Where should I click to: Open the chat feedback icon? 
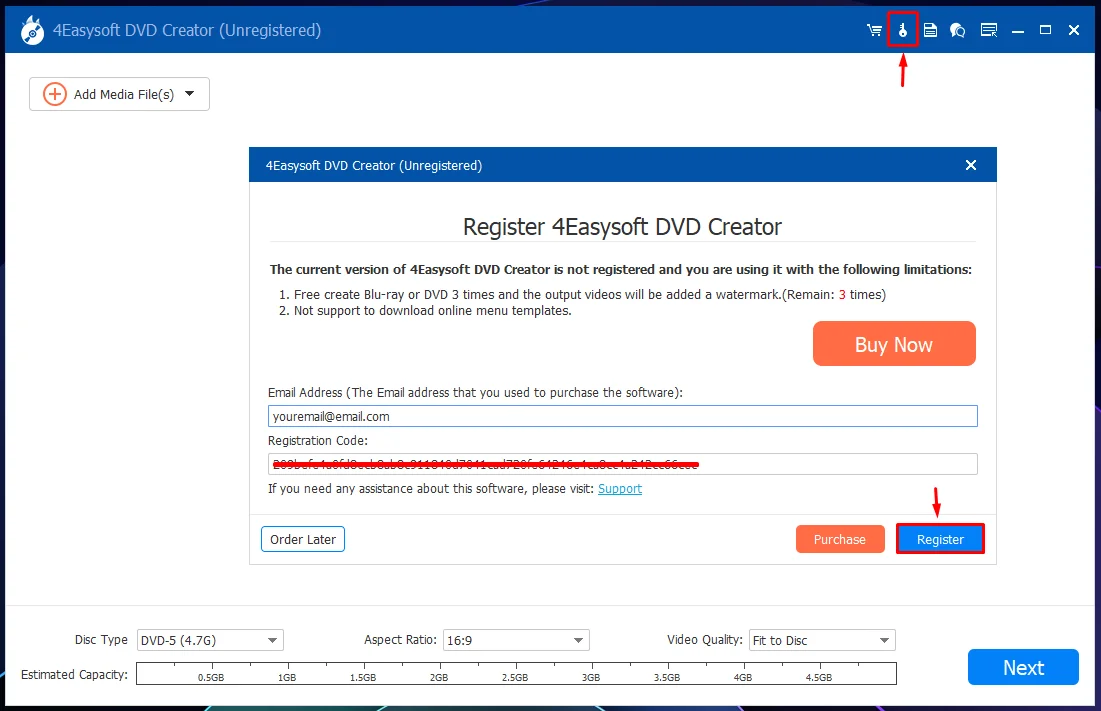pos(958,30)
